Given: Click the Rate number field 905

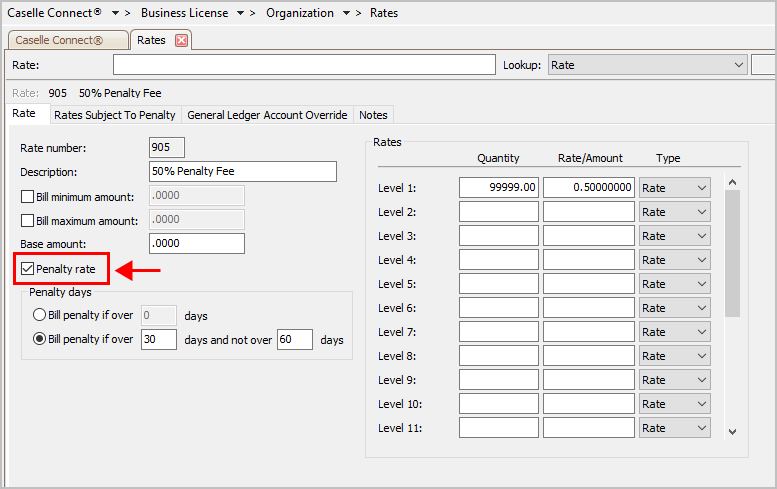Looking at the screenshot, I should 167,147.
